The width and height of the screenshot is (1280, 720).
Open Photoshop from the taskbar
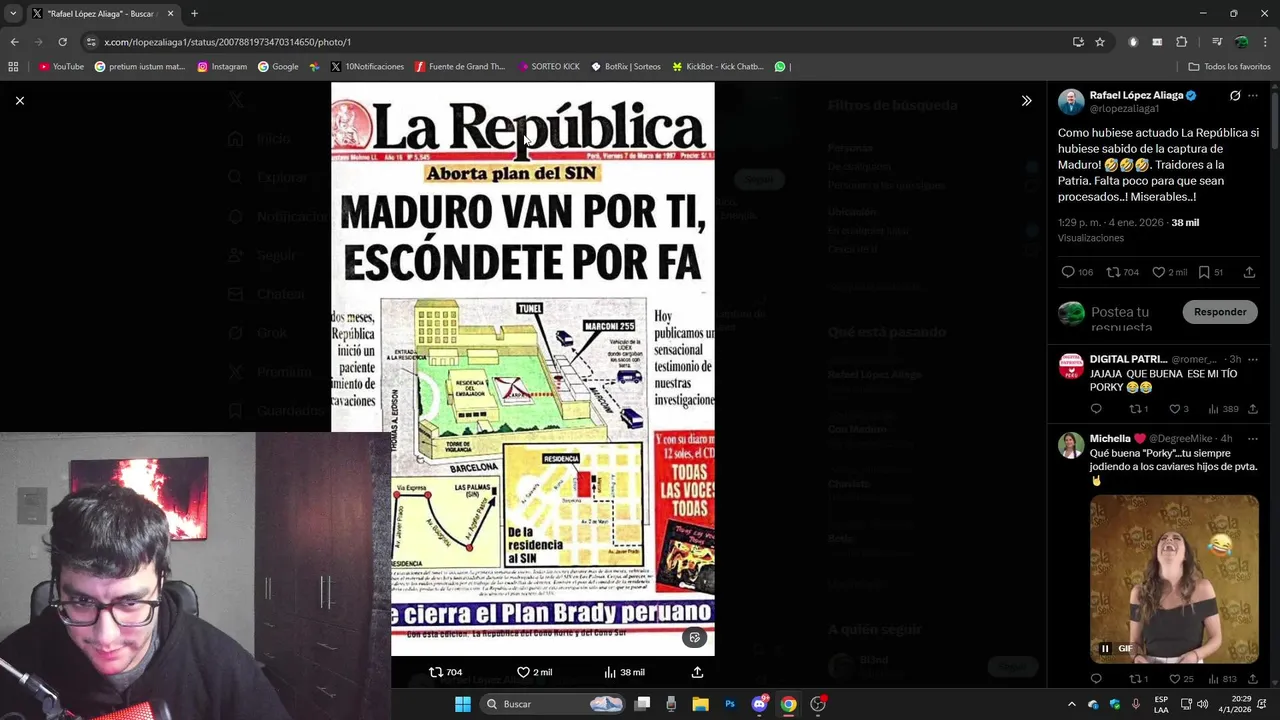click(730, 704)
